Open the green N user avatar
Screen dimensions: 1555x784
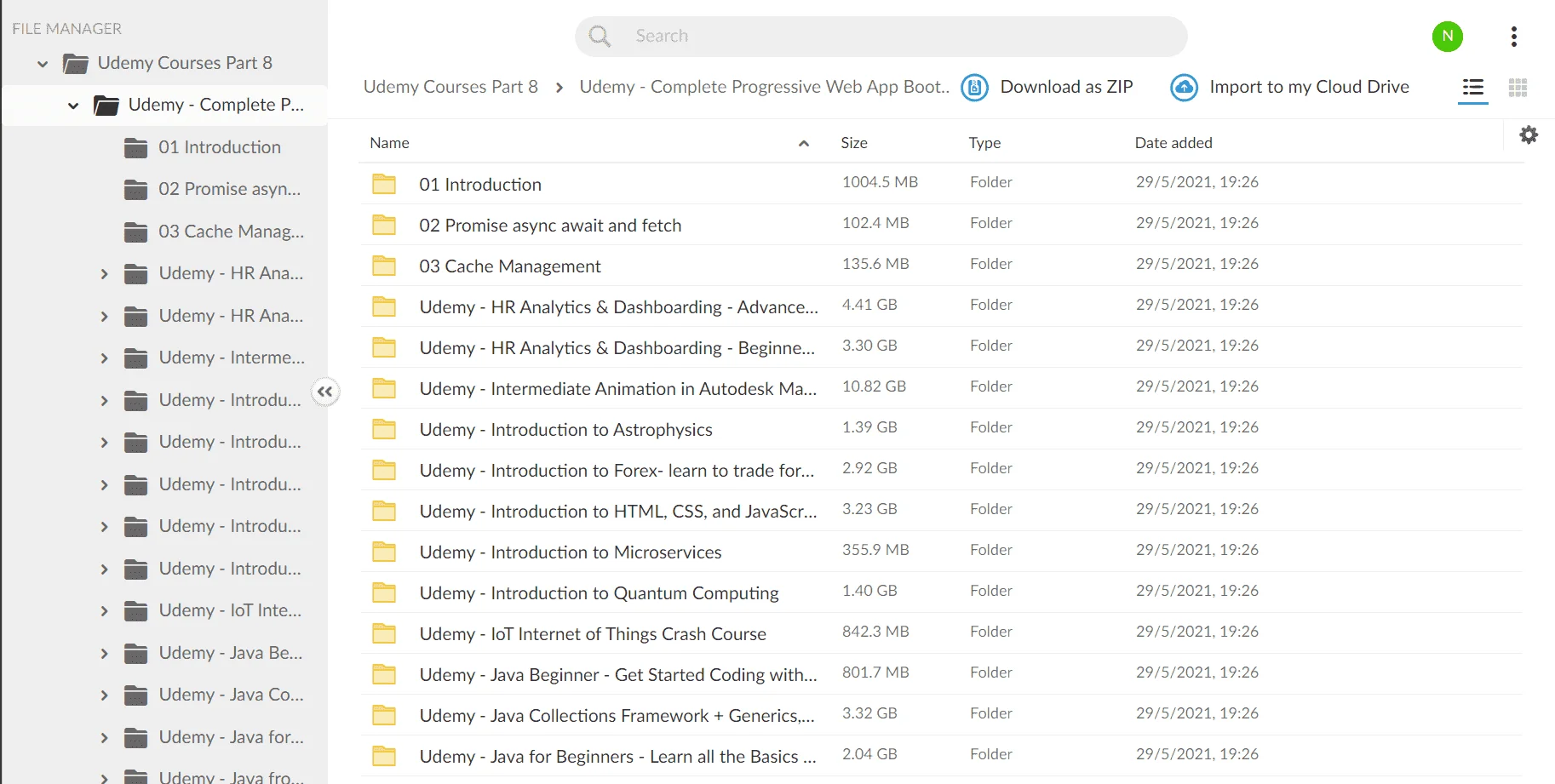1447,36
